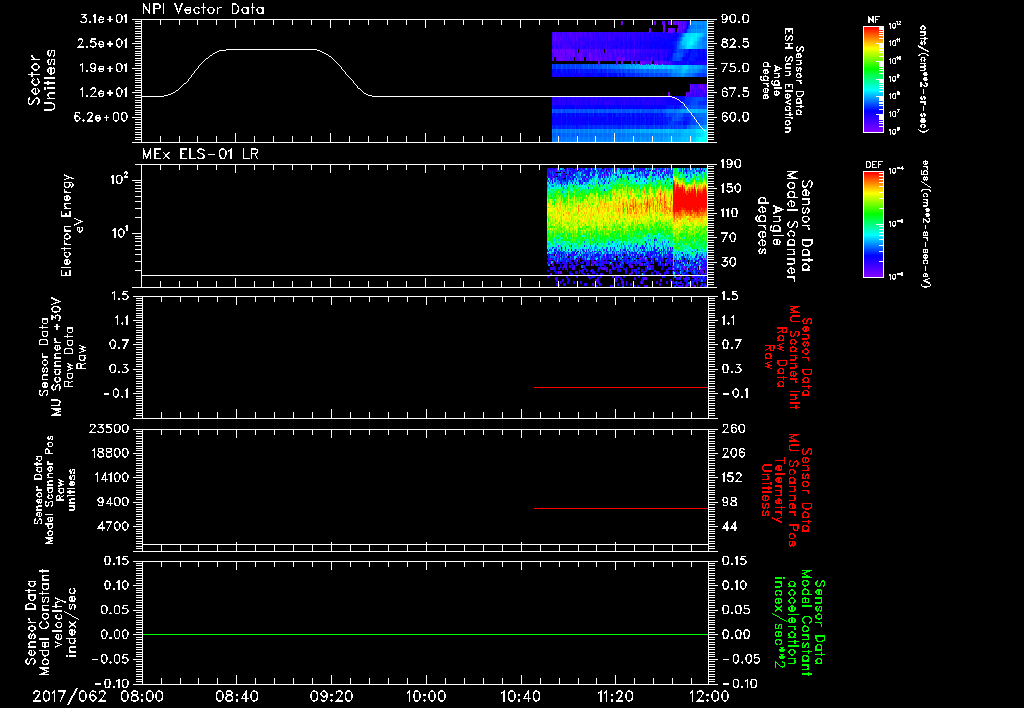Click the "08:00" time axis label

[142, 696]
